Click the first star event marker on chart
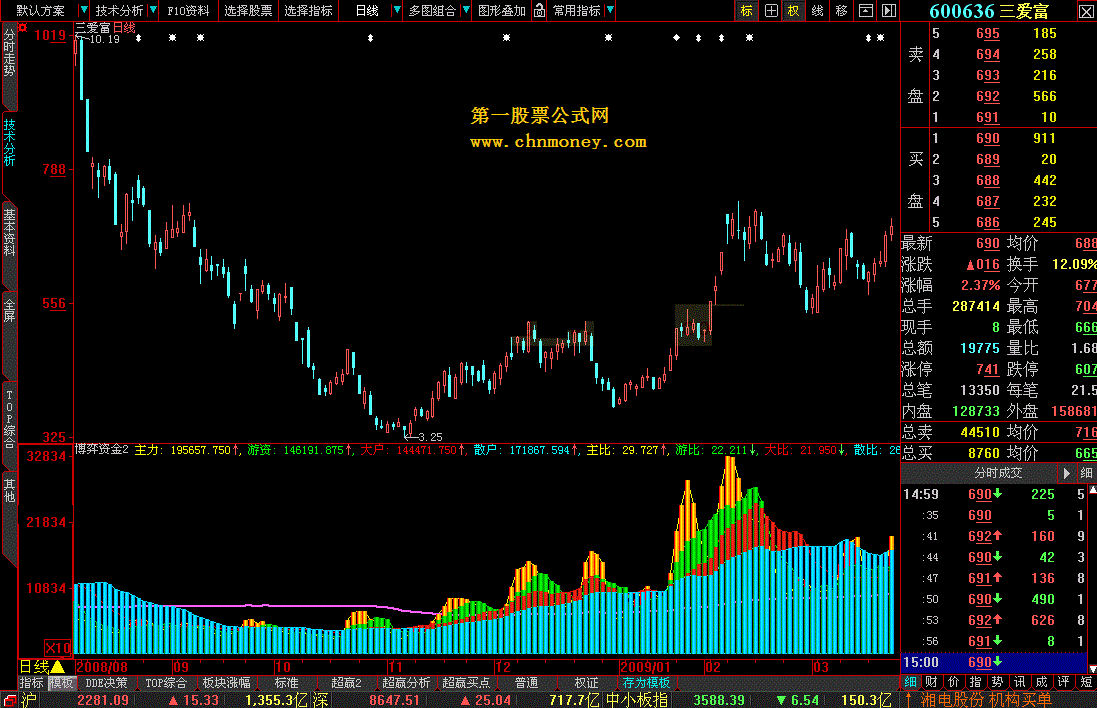The height and width of the screenshot is (708, 1097). tap(172, 37)
